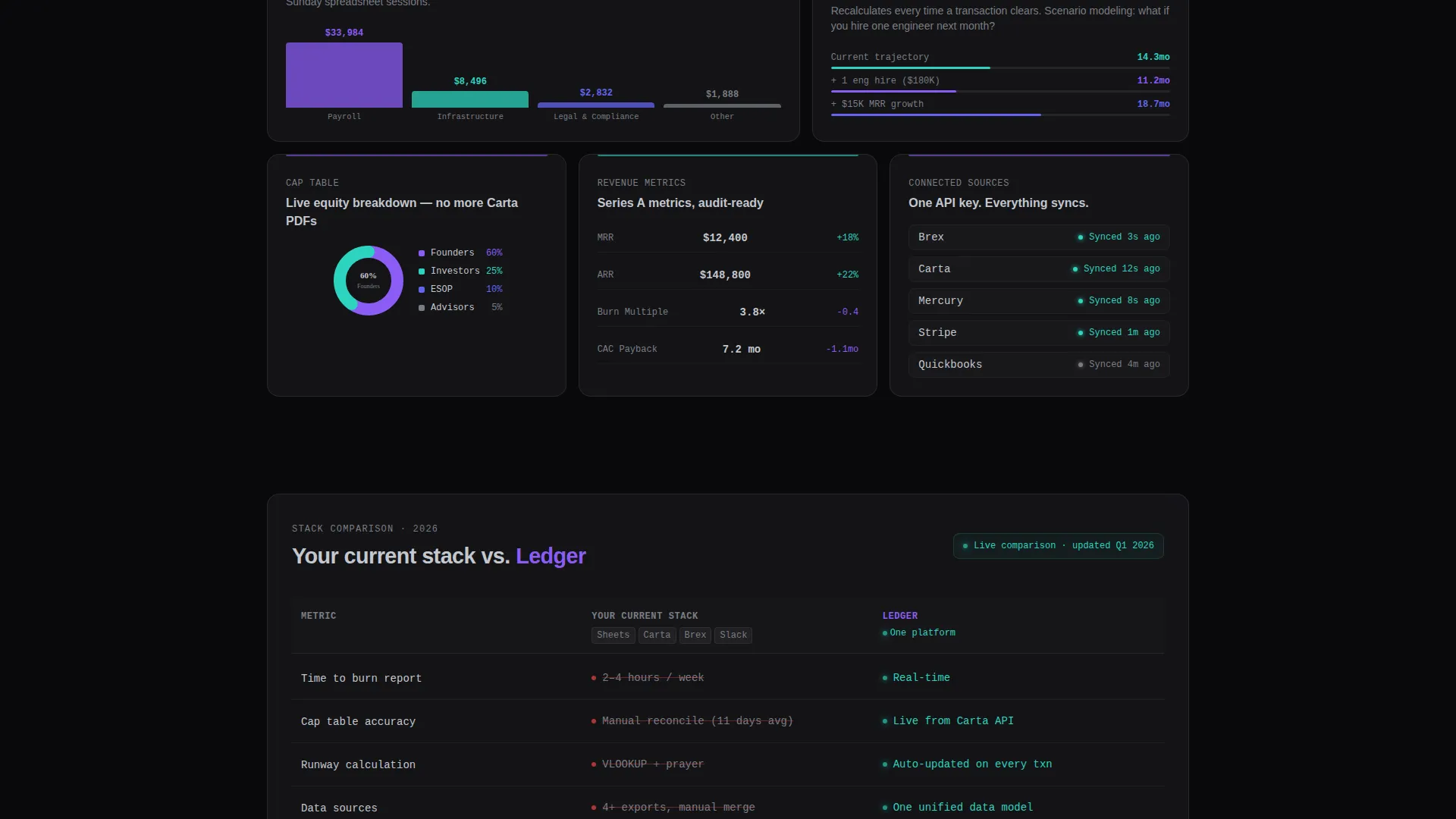Click the cap table donut chart
The height and width of the screenshot is (819, 1456).
[x=369, y=281]
